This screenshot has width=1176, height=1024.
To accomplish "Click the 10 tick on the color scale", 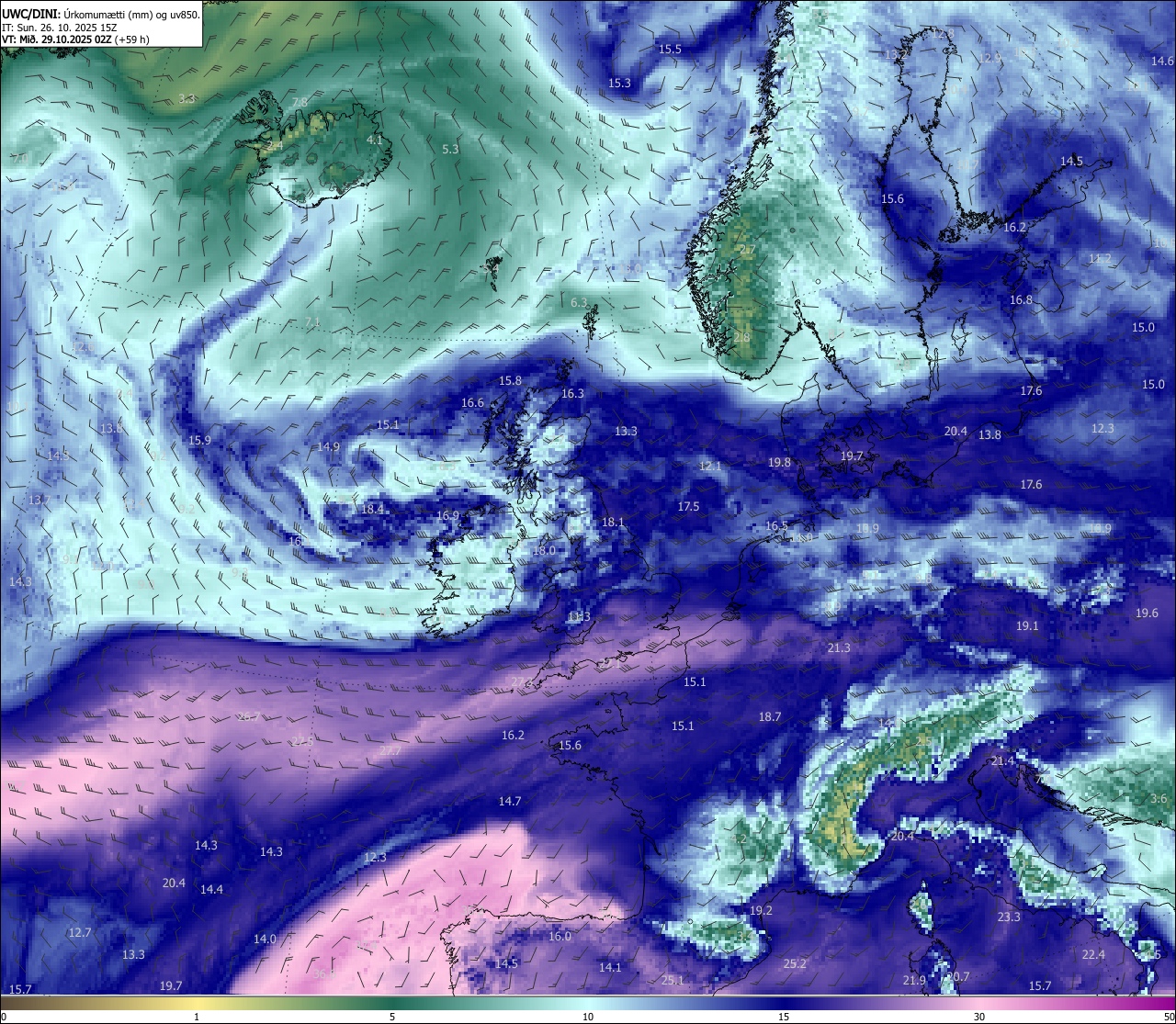I will point(588,1017).
